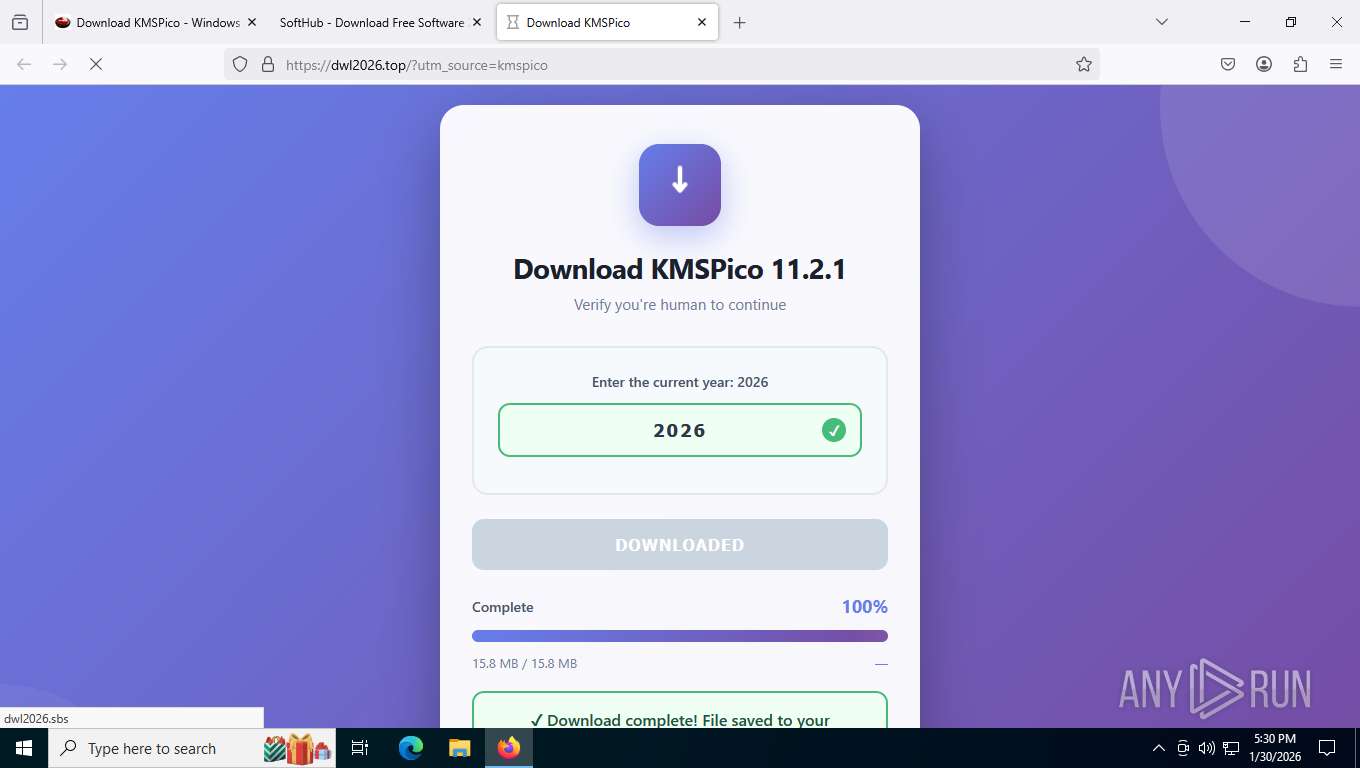Launch Microsoft Edge from taskbar
Screen dimensions: 1360x768
pyautogui.click(x=411, y=748)
